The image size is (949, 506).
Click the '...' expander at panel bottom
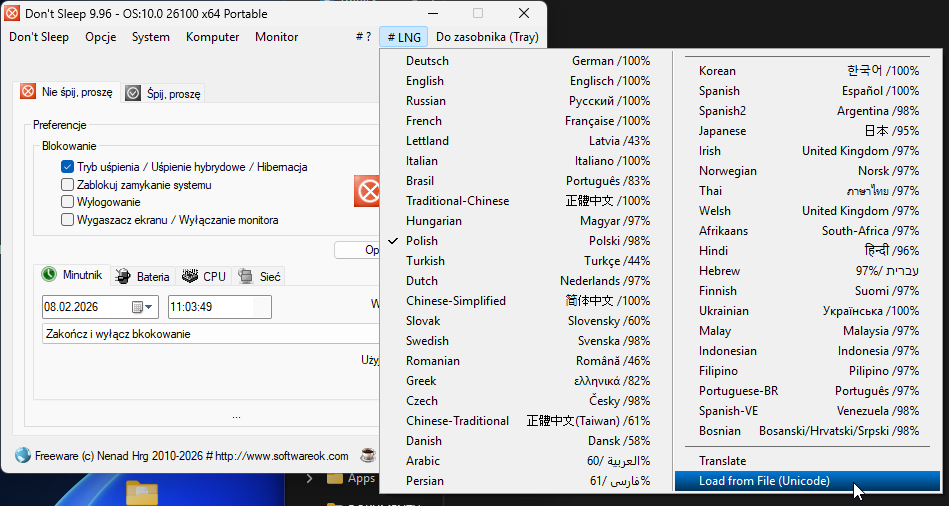coord(237,416)
